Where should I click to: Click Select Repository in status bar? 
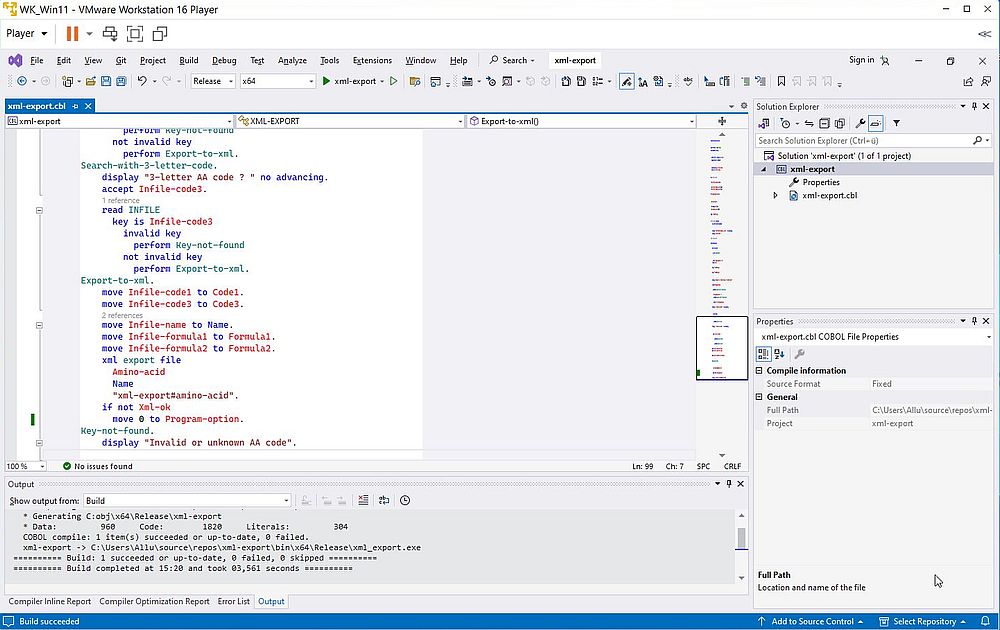click(x=923, y=621)
